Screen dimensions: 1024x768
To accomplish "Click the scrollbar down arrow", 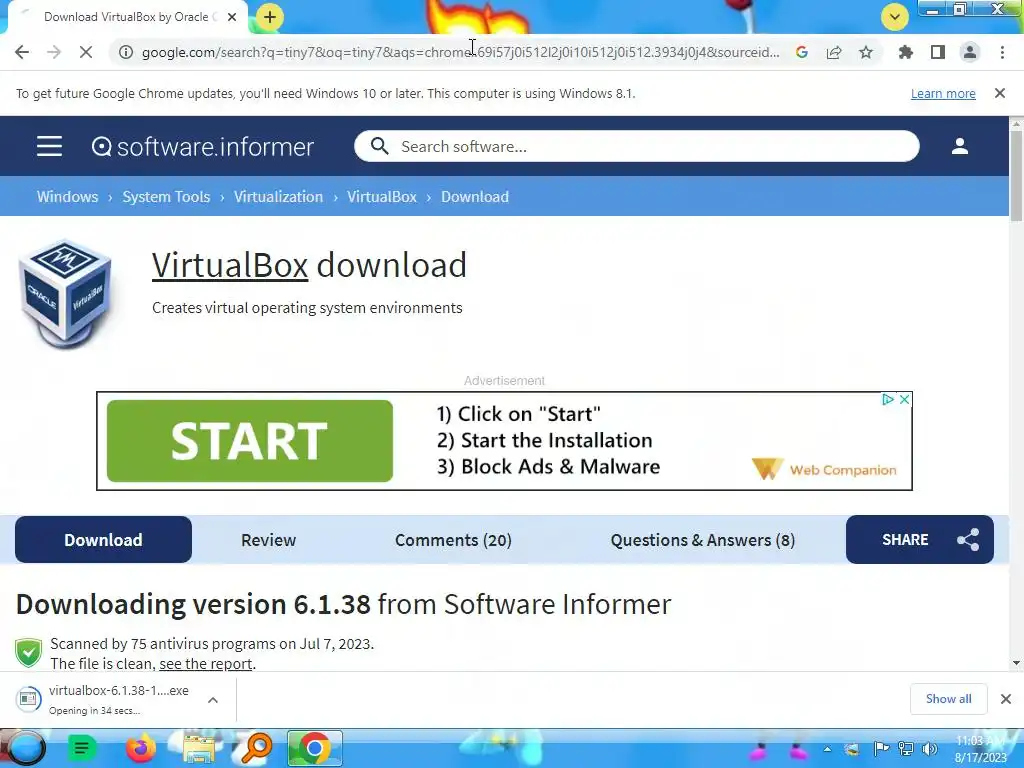I will pos(1016,663).
